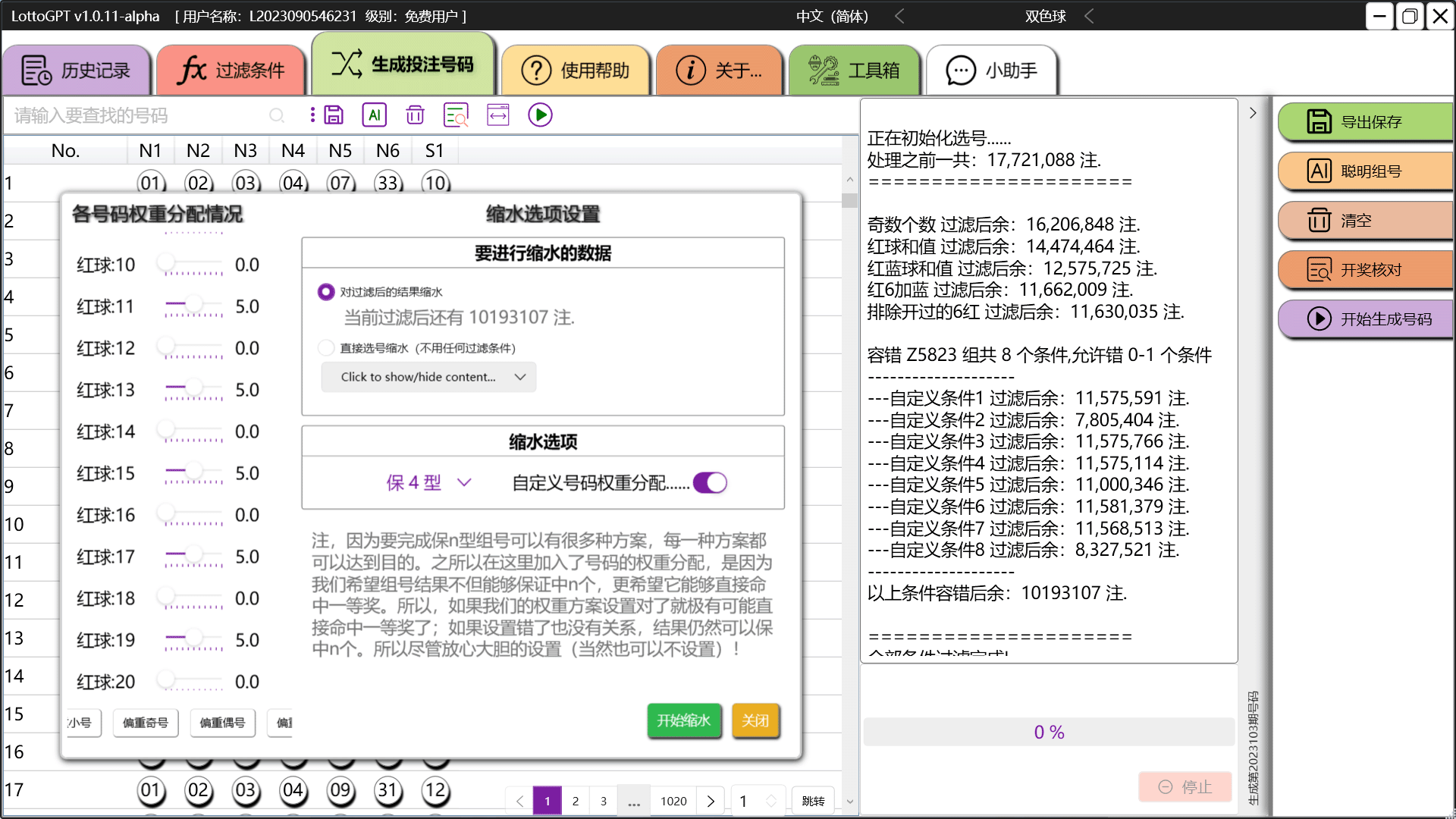The width and height of the screenshot is (1456, 819).
Task: Open the vertical three-dot menu icon
Action: tap(312, 115)
